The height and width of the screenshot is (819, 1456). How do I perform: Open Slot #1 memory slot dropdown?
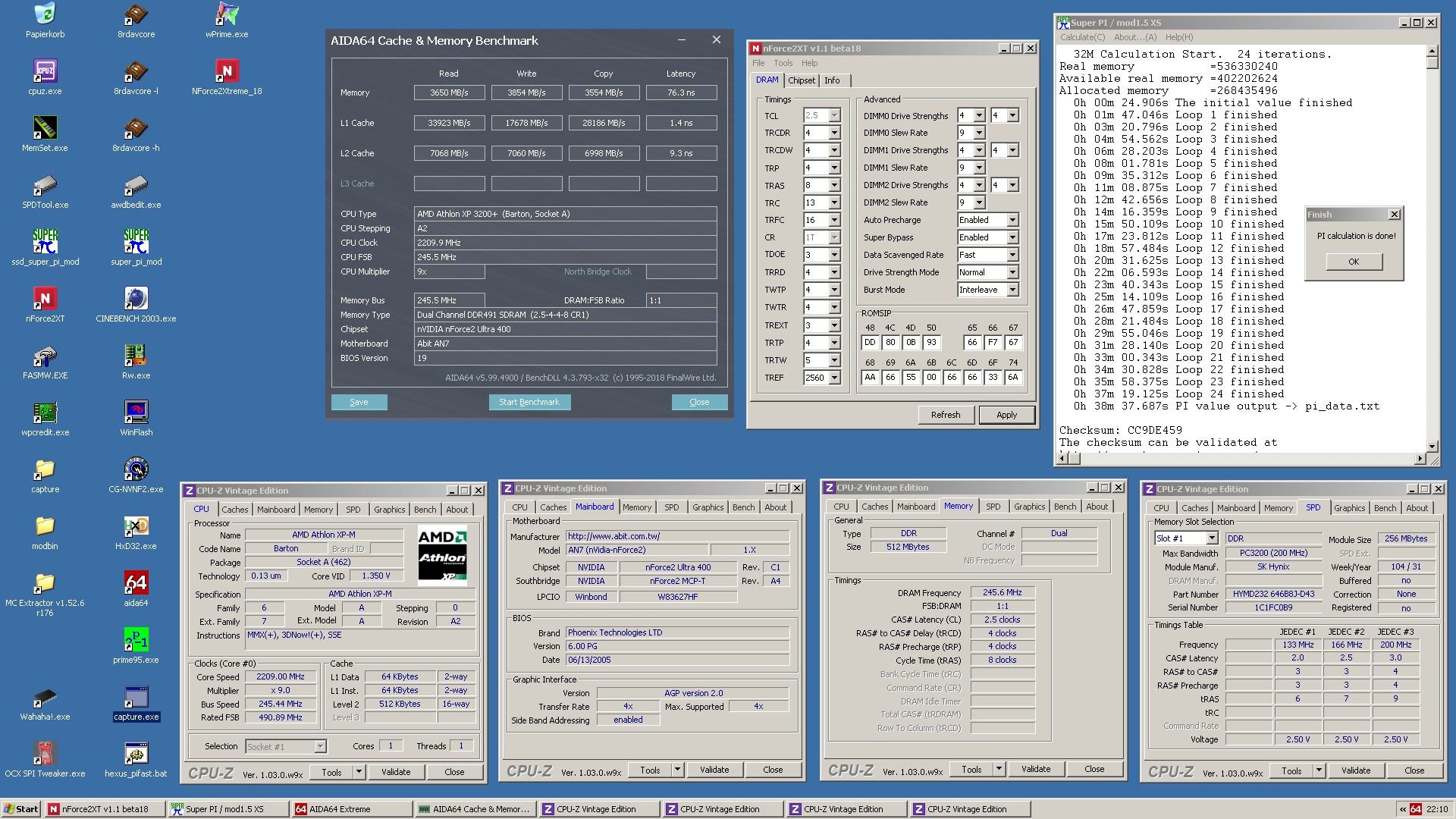tap(1212, 538)
